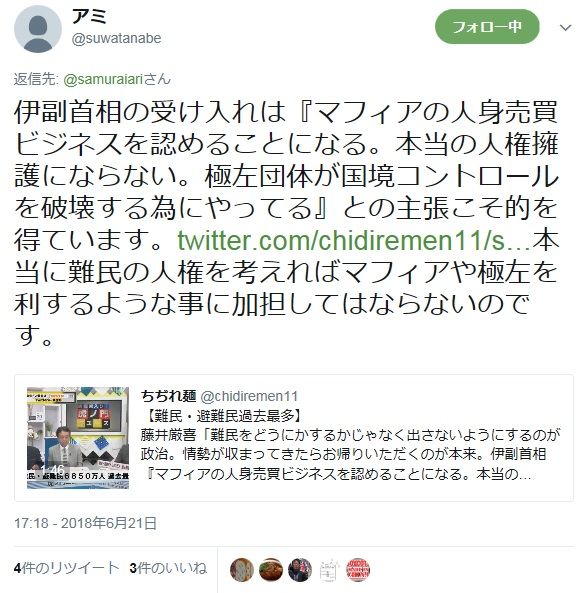Open the 17:18 - 2018年6月21日 timestamp
This screenshot has height=593, width=579.
point(85,523)
